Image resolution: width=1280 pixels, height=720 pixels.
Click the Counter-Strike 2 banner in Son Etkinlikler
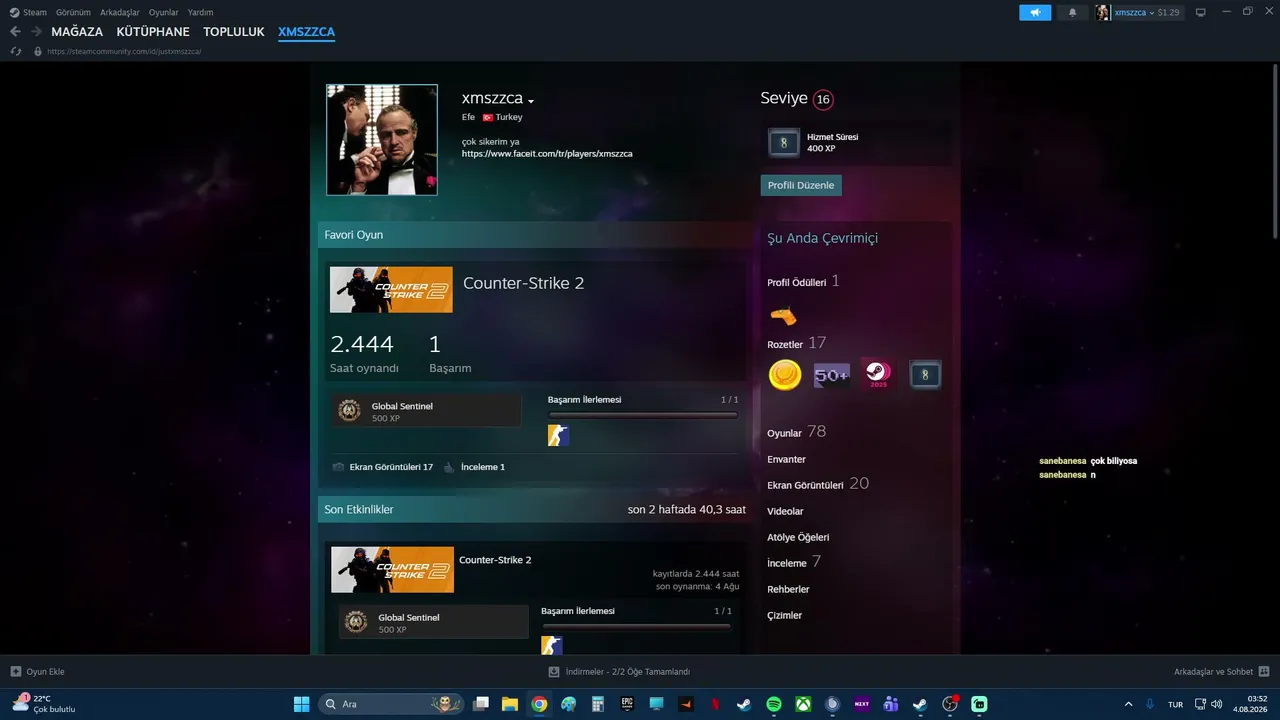393,570
